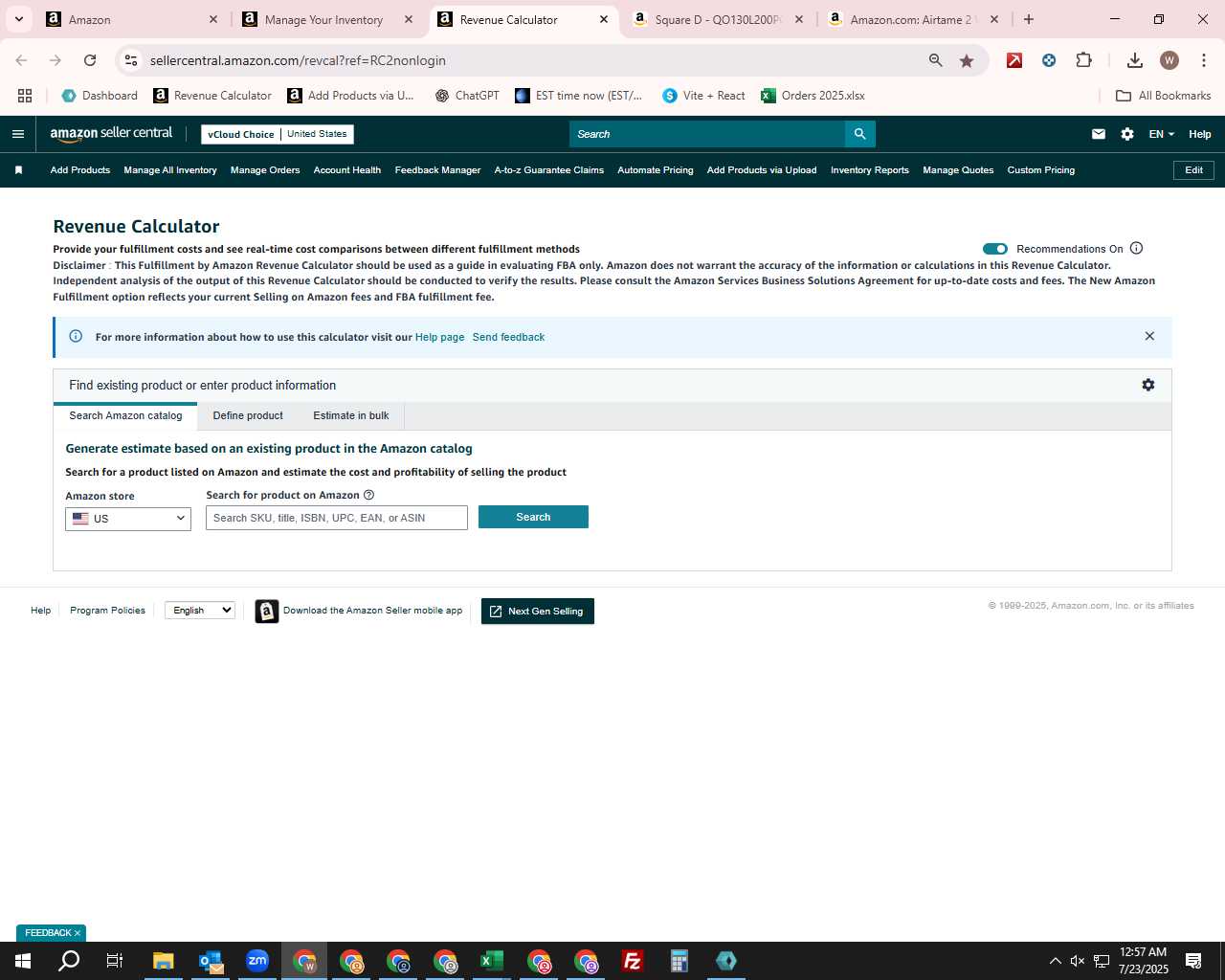This screenshot has width=1225, height=980.
Task: Dismiss the help information banner
Action: click(1149, 336)
